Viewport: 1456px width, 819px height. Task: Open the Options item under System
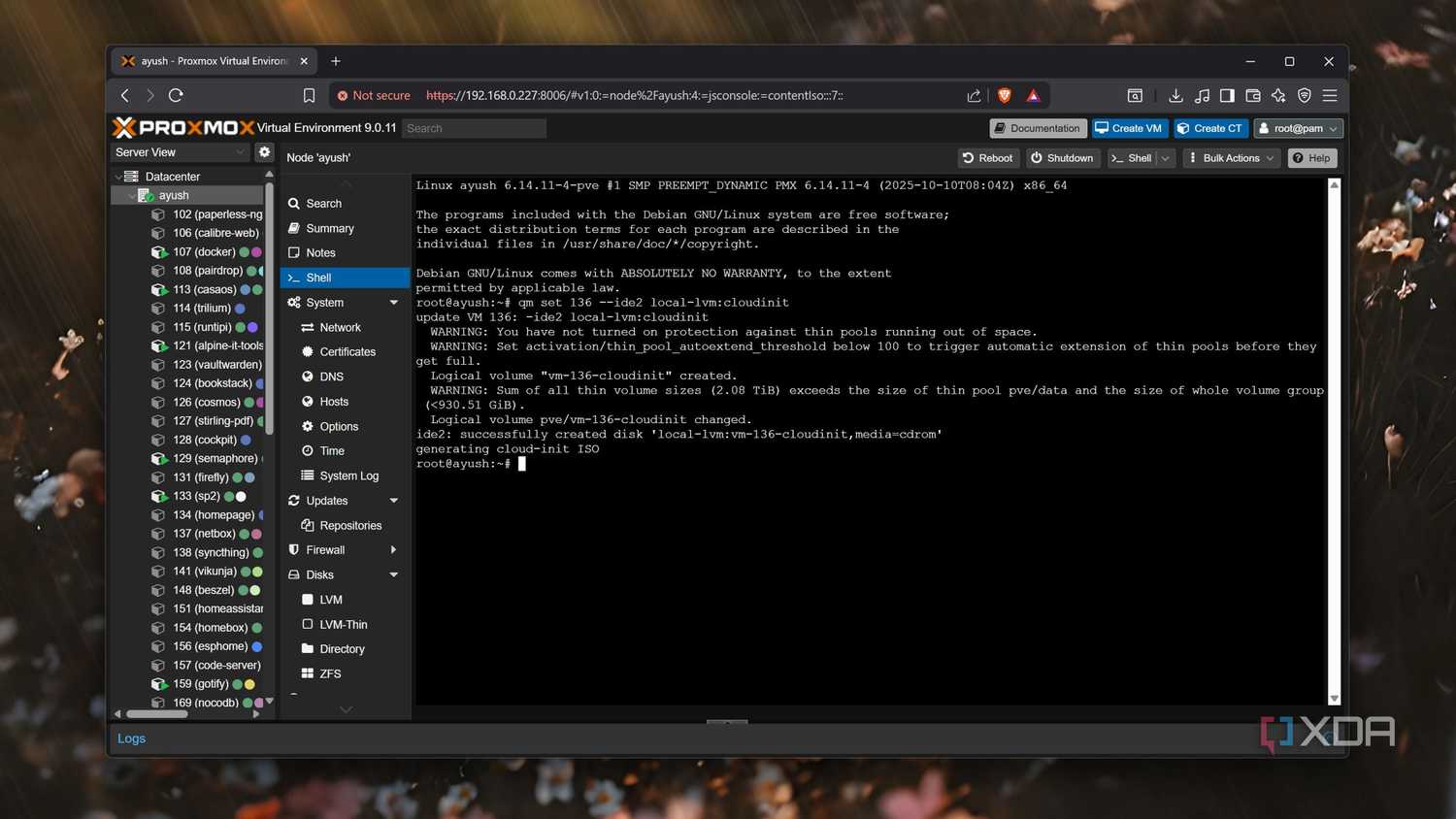point(345,426)
